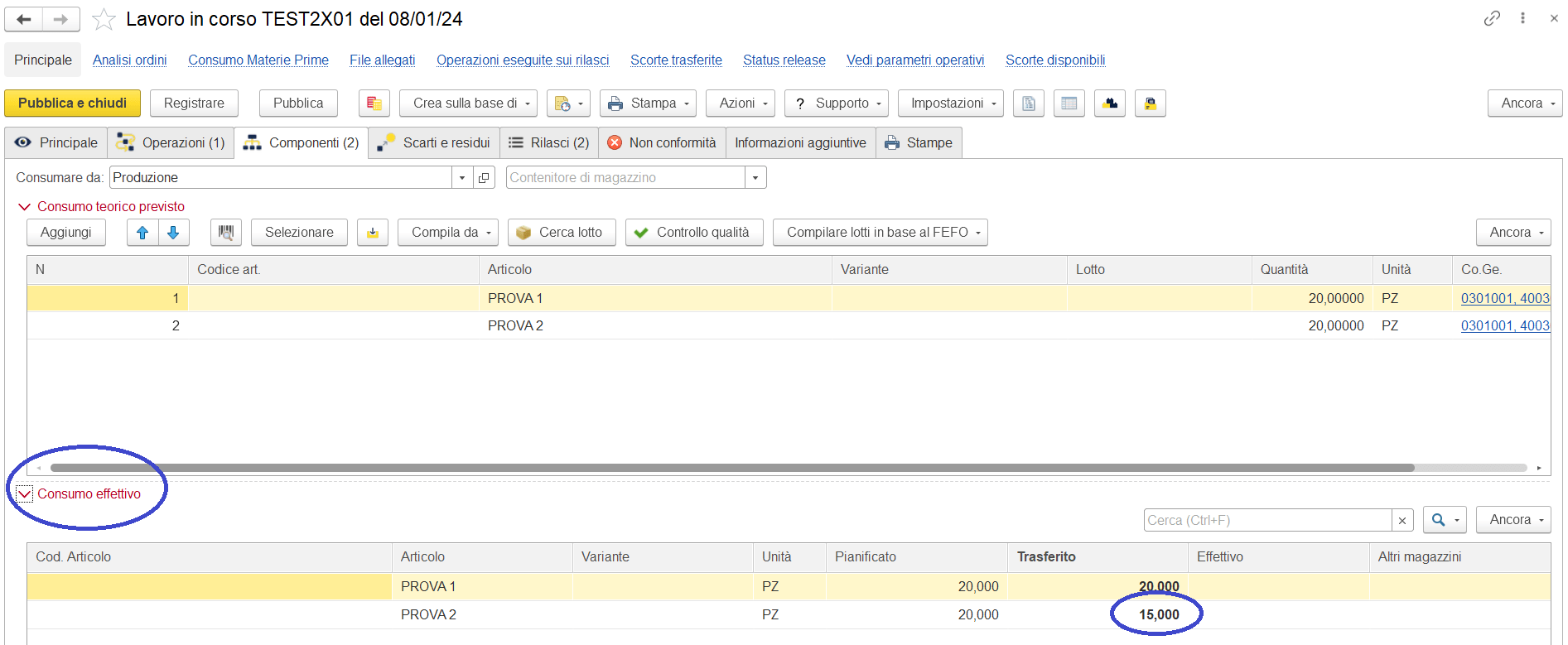
Task: Select the Componenti (2) tab
Action: point(302,142)
